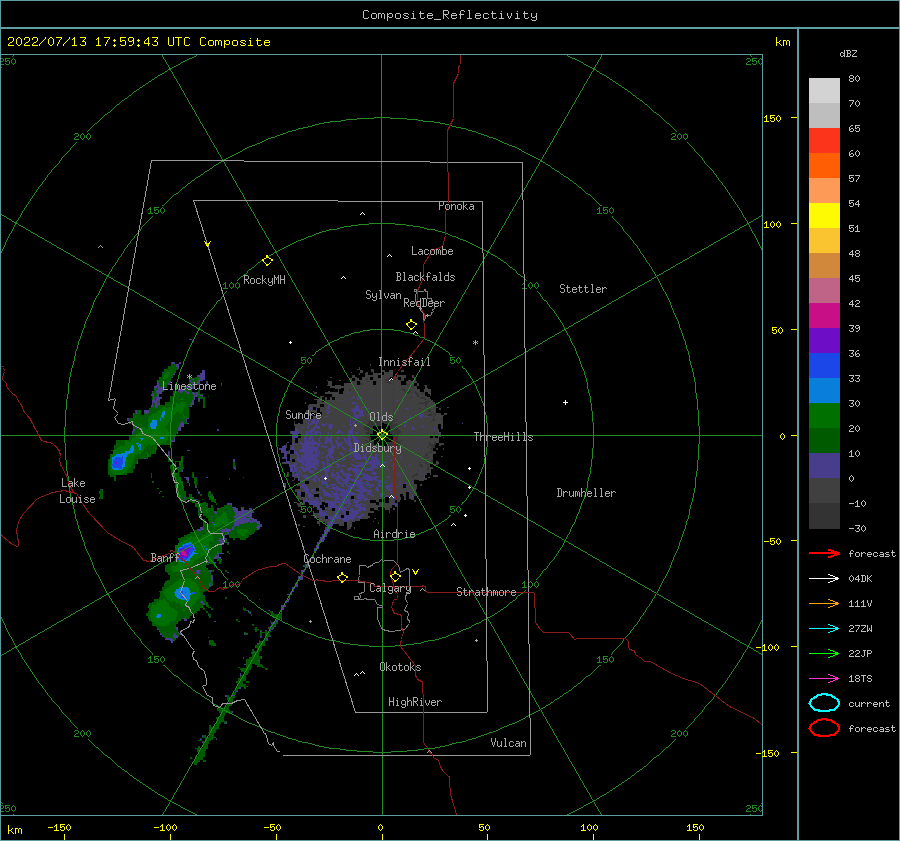This screenshot has height=841, width=900.
Task: Click the Okotoks label
Action: click(400, 667)
